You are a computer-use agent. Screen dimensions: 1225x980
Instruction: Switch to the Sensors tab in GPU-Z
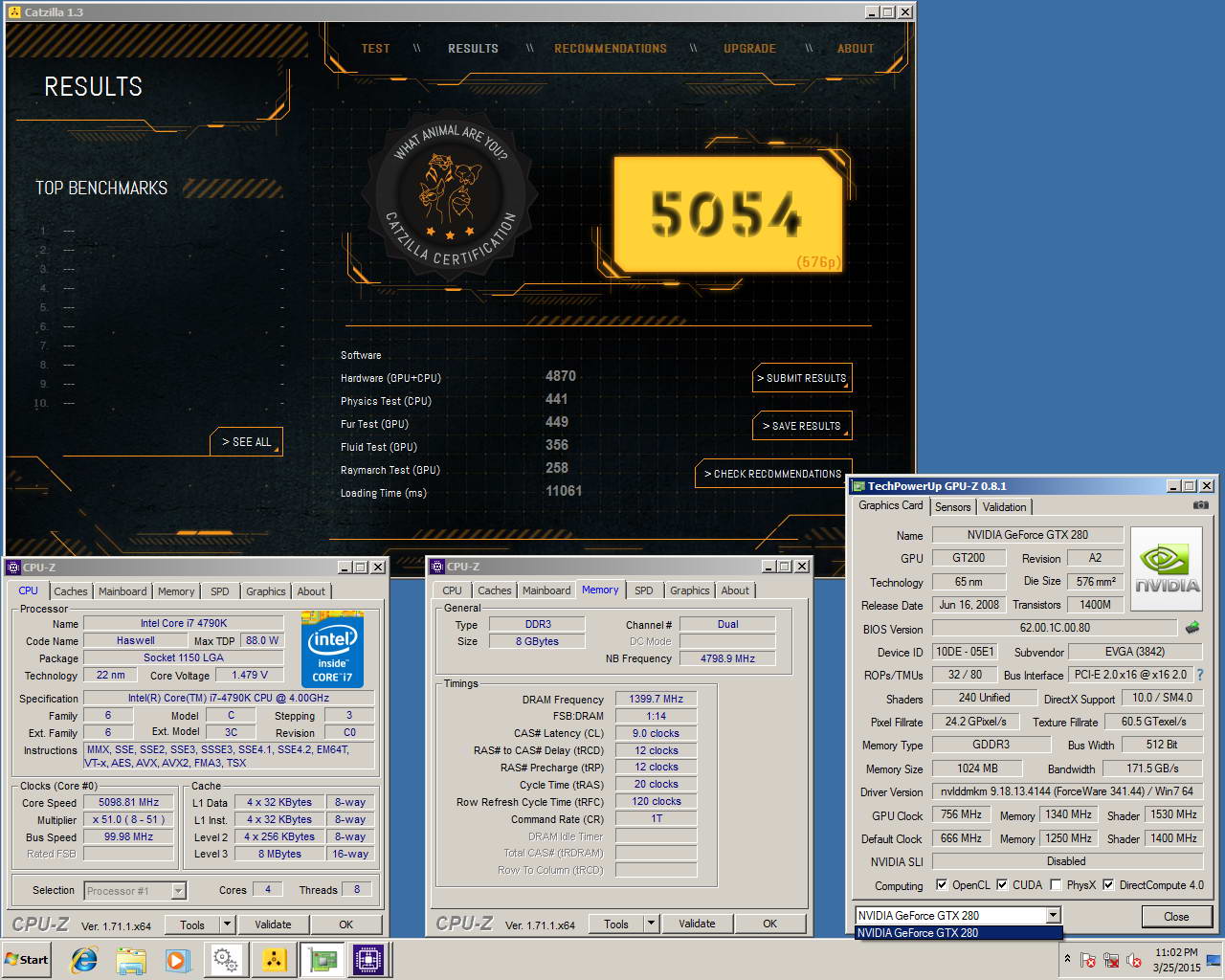pyautogui.click(x=952, y=507)
